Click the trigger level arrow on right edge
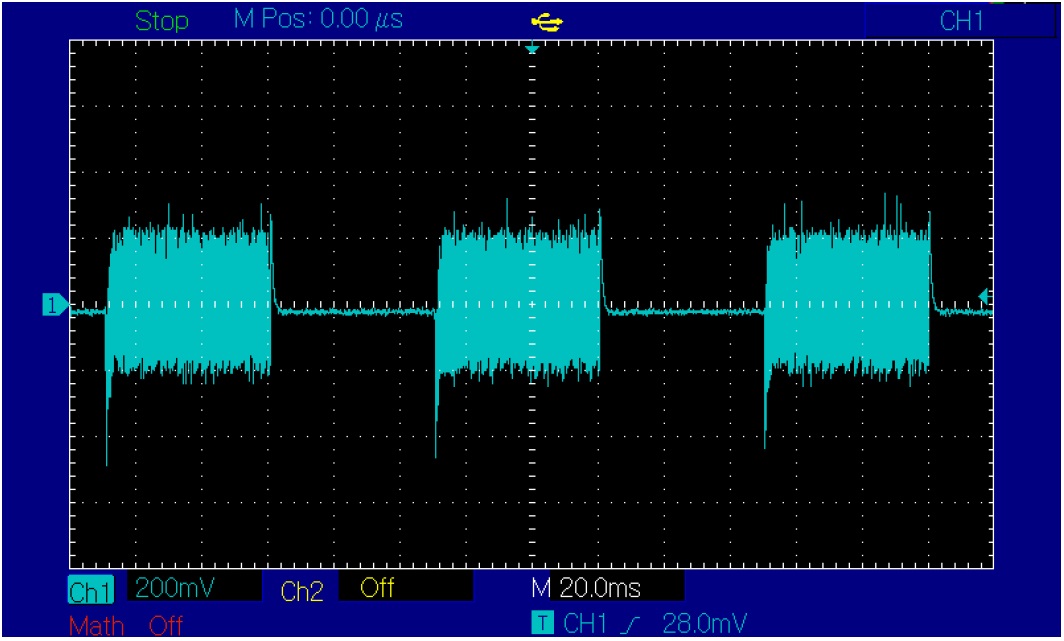Image resolution: width=1064 pixels, height=641 pixels. click(x=983, y=295)
